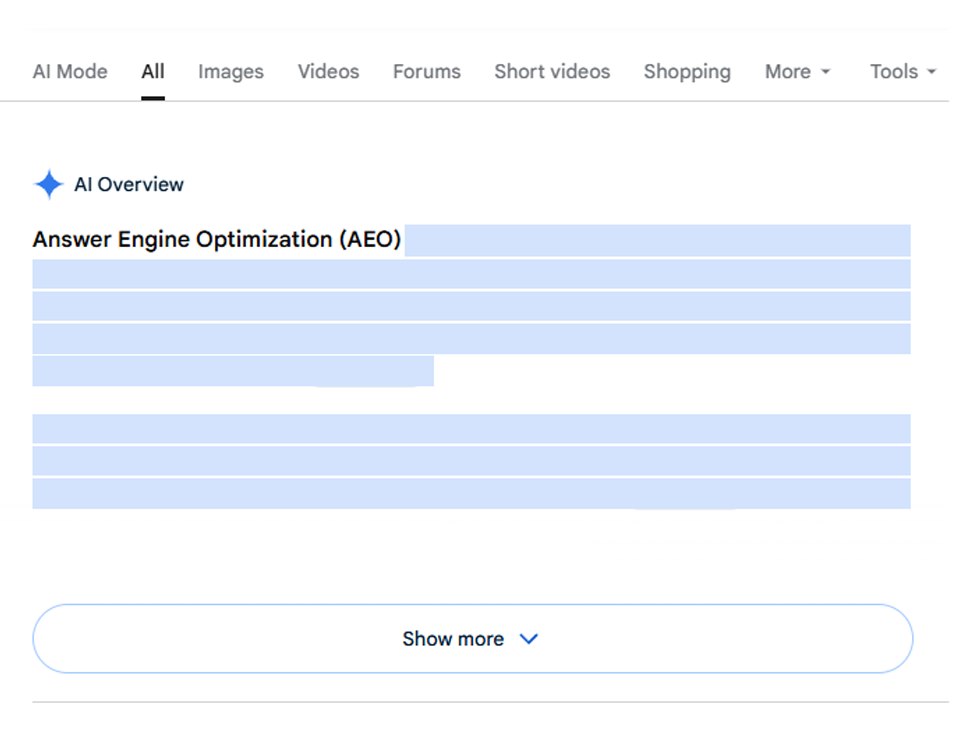This screenshot has height=741, width=967.
Task: Click the AI Overview label
Action: tap(129, 184)
